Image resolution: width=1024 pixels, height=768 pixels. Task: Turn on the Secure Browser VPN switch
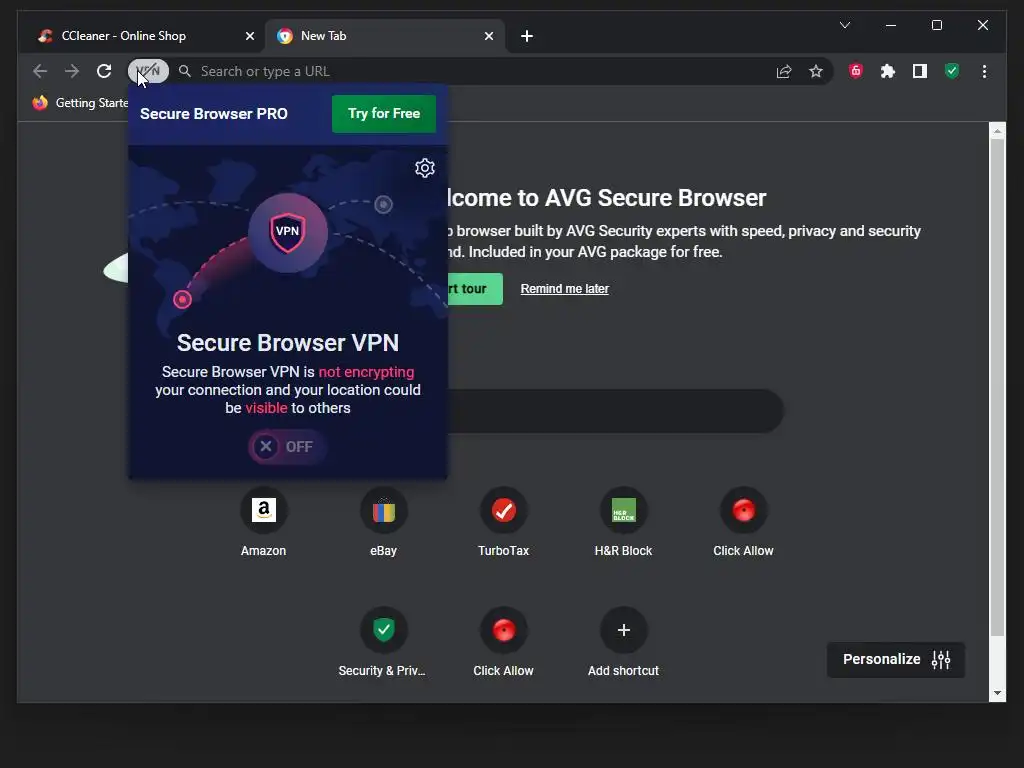[287, 447]
